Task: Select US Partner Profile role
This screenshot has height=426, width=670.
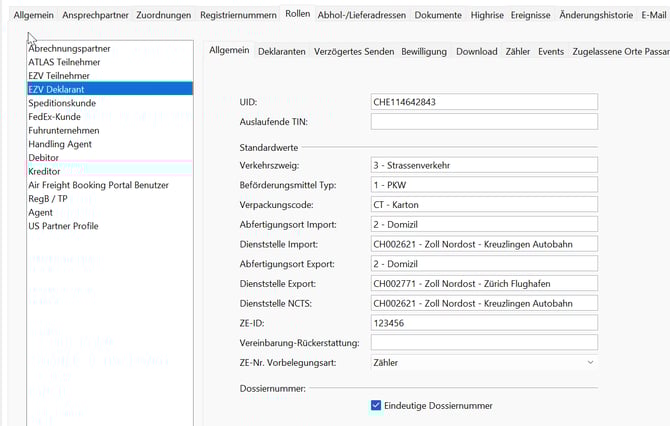Action: click(63, 226)
